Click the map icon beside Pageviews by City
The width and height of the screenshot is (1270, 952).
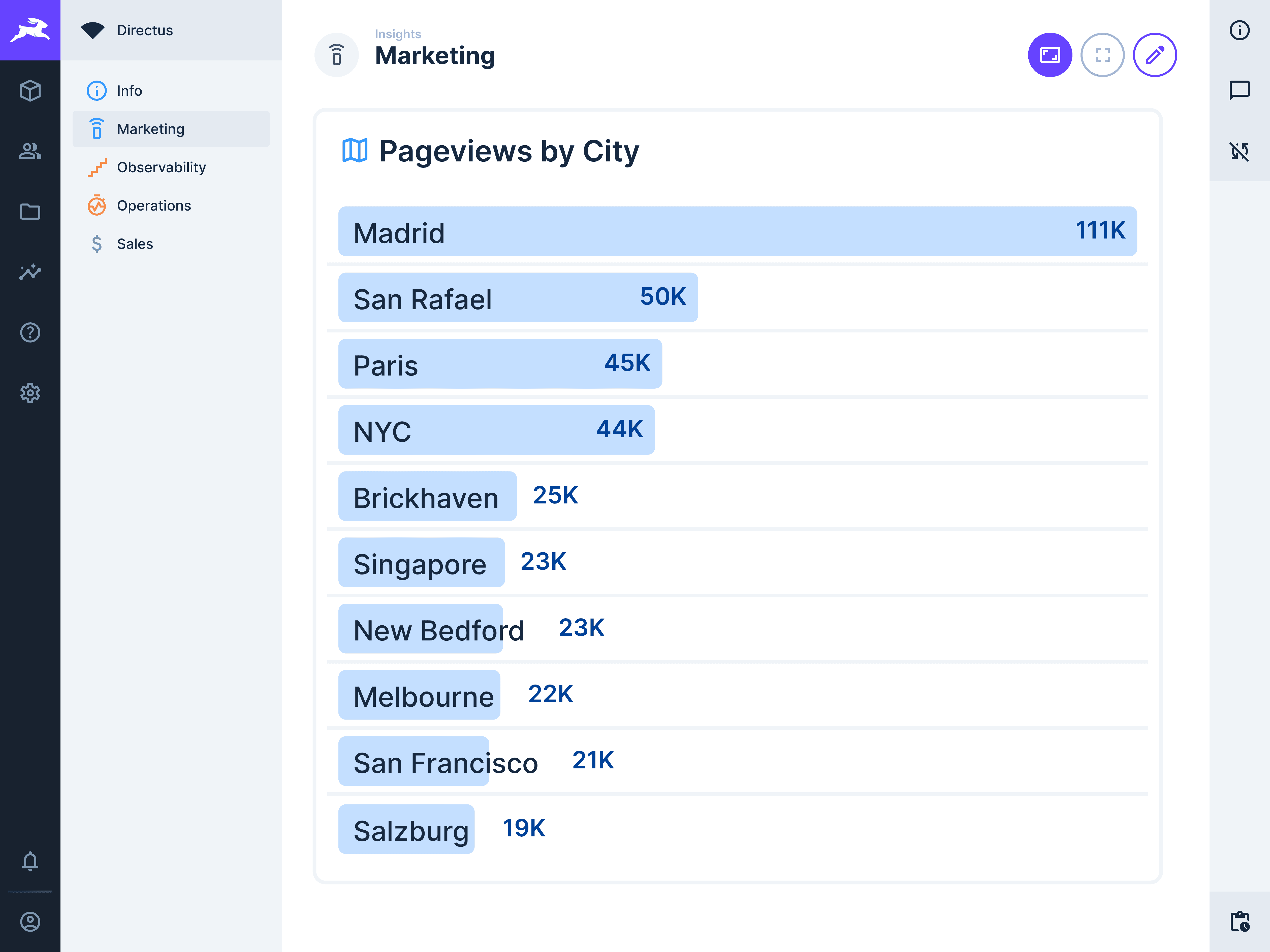click(x=355, y=151)
